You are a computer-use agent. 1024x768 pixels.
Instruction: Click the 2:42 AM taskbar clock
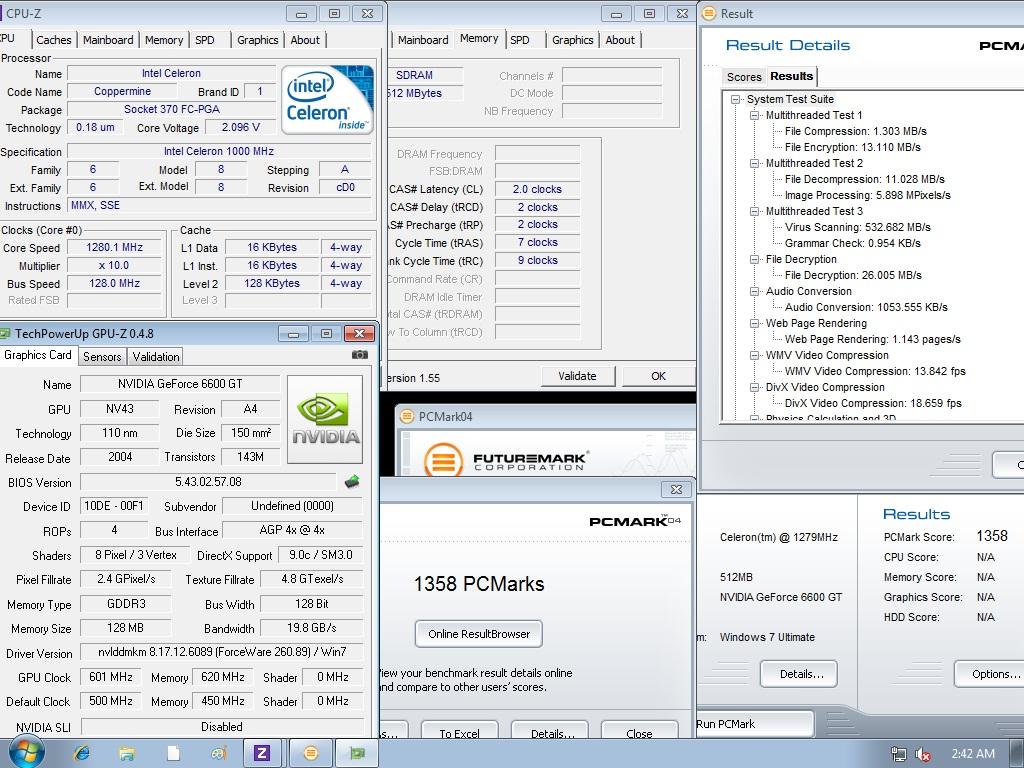click(973, 754)
